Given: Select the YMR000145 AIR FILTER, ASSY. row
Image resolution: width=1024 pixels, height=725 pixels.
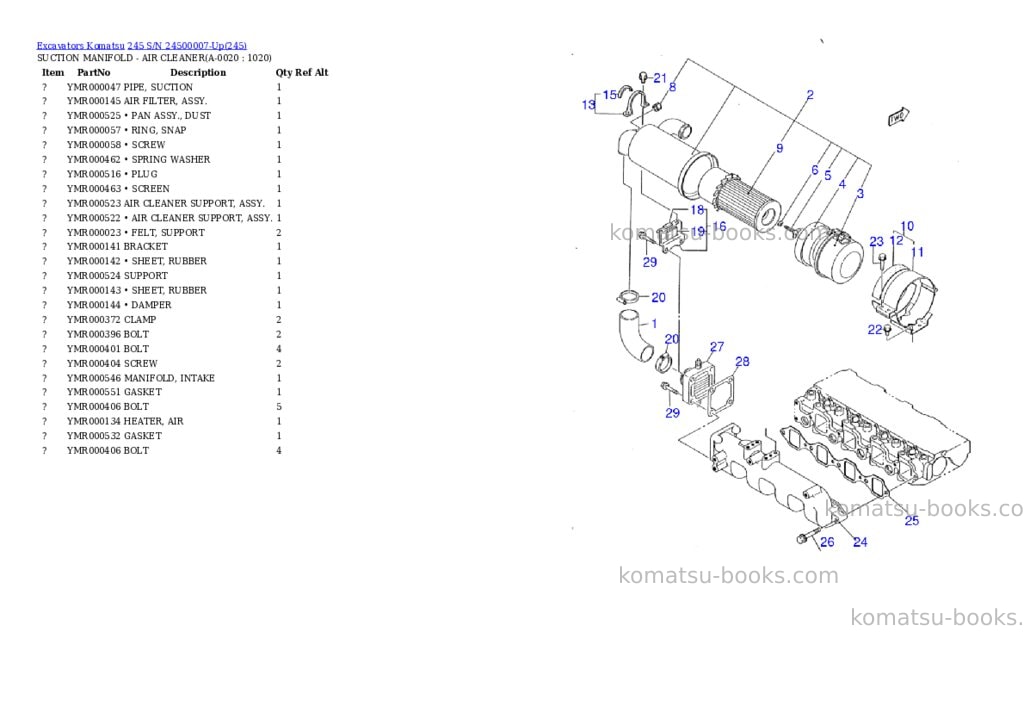Looking at the screenshot, I should [x=162, y=101].
